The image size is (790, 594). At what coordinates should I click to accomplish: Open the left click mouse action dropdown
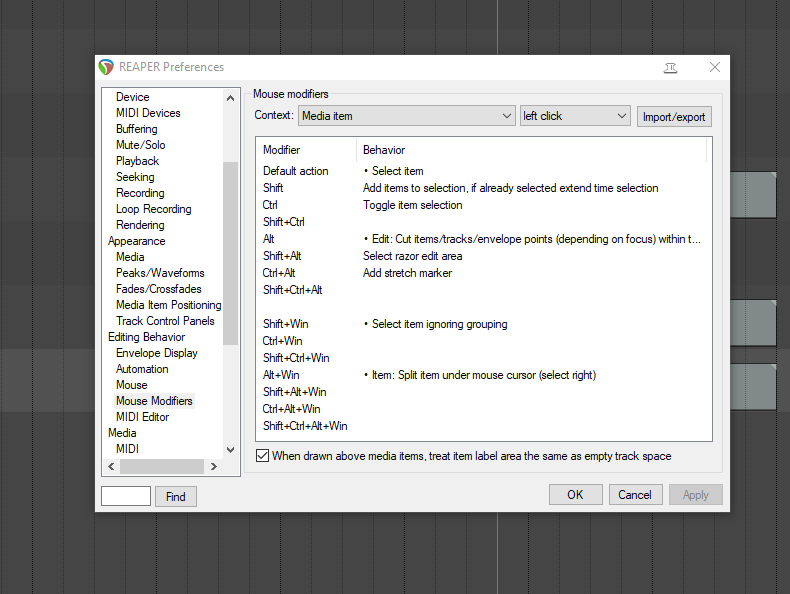pos(575,116)
